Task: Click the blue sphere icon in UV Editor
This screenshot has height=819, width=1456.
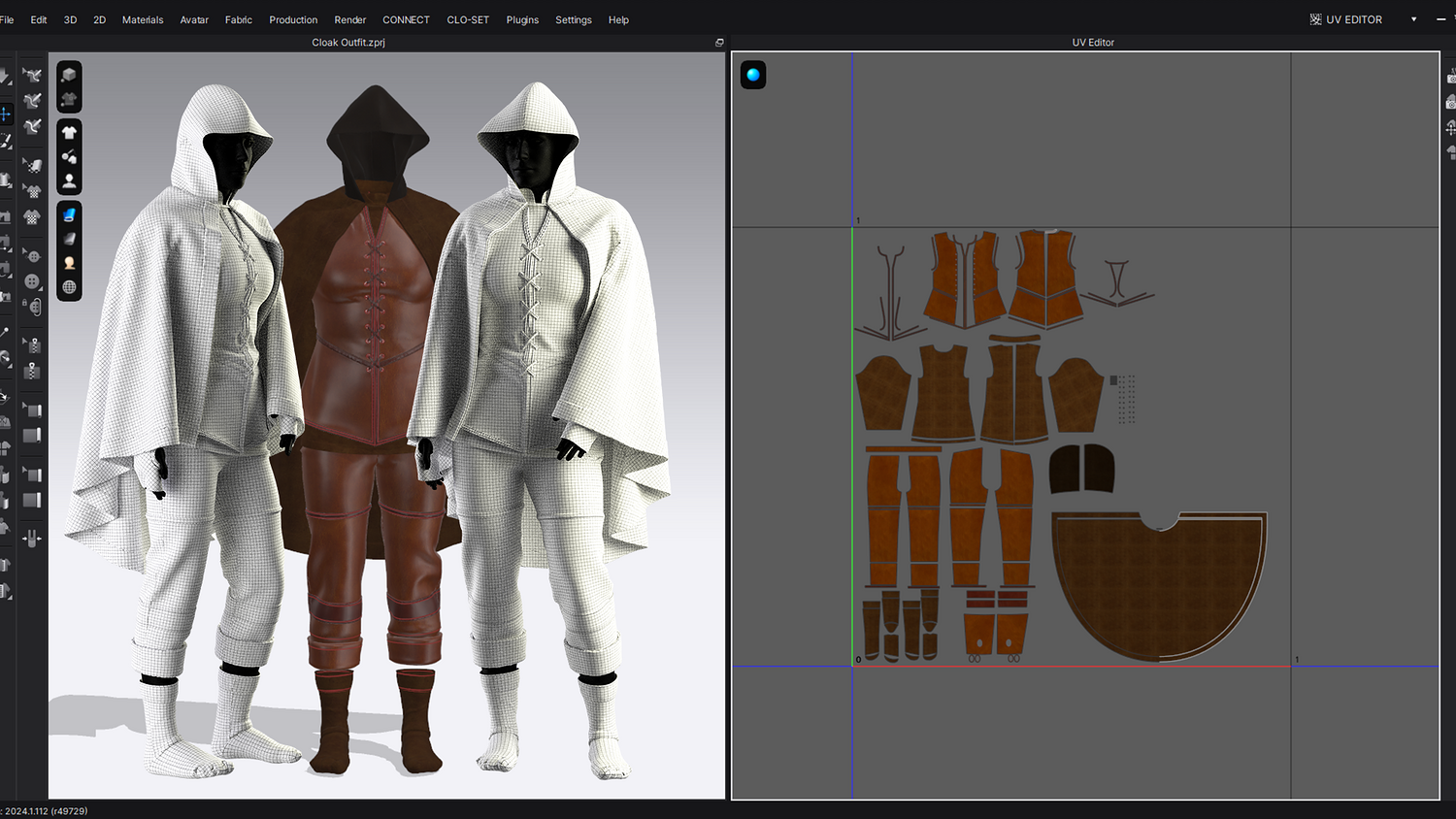Action: (x=753, y=75)
